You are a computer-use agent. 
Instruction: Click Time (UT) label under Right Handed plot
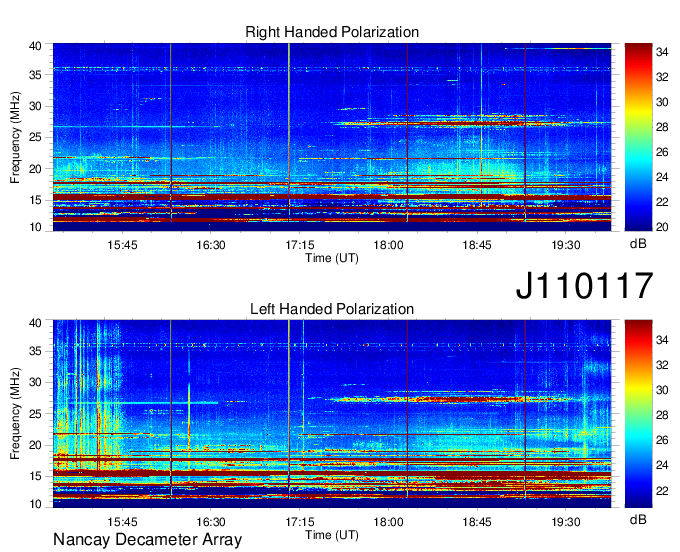click(332, 258)
